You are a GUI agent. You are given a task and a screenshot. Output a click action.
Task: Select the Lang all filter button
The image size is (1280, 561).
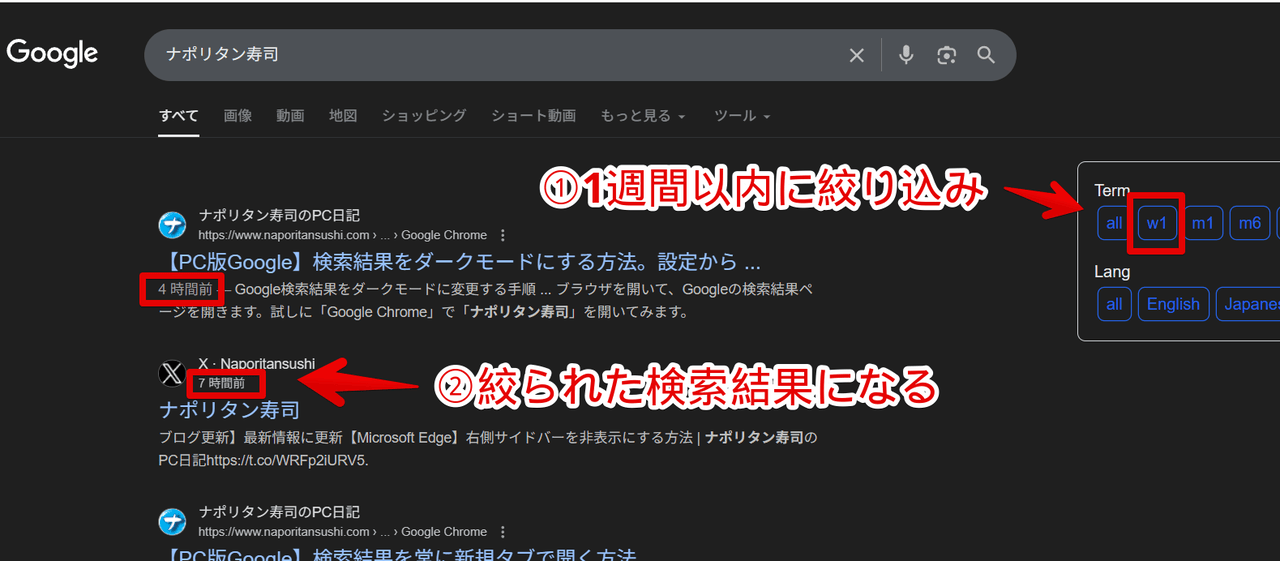click(x=1114, y=304)
